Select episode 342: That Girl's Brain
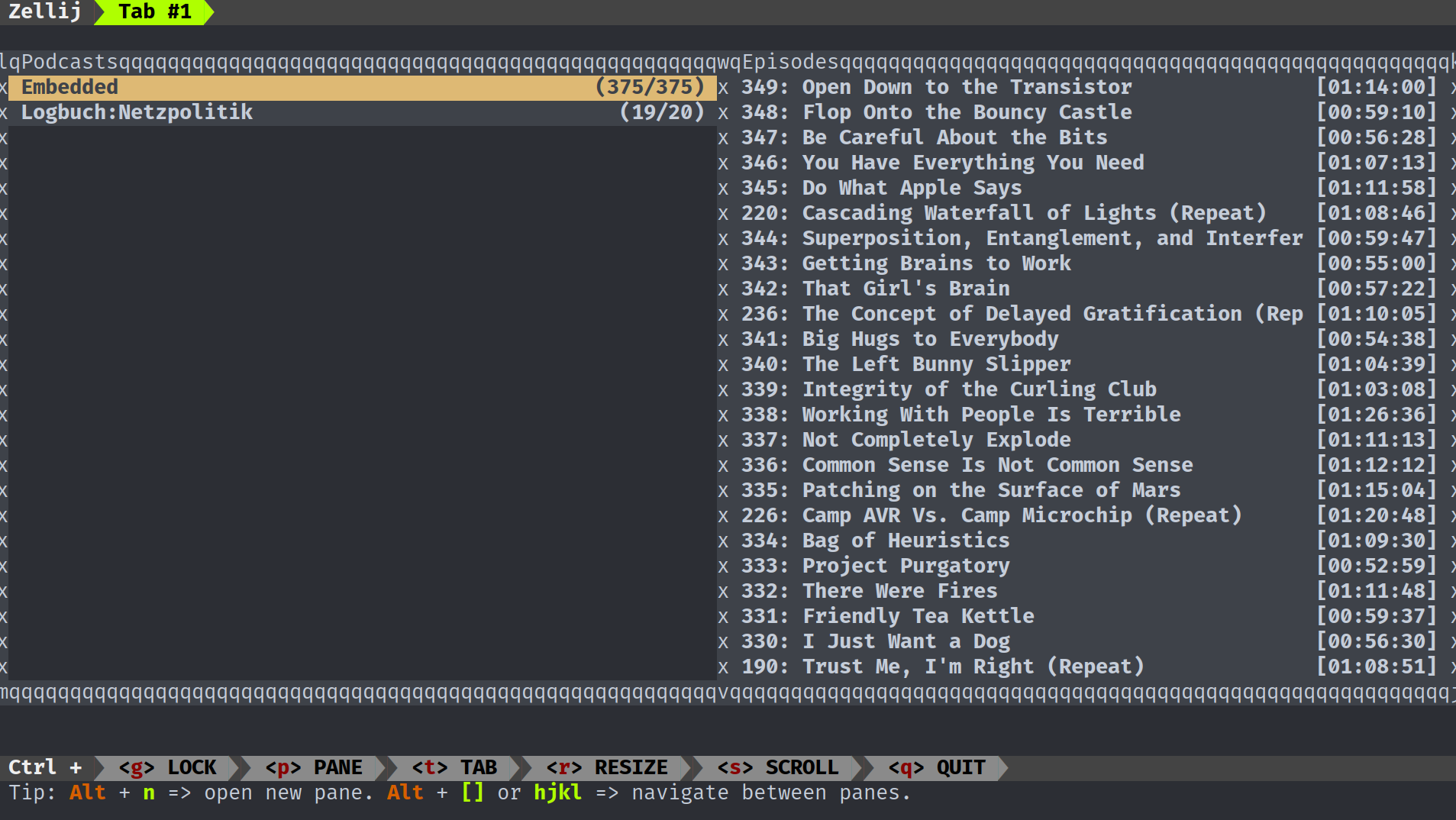This screenshot has width=1456, height=820. [x=1088, y=289]
